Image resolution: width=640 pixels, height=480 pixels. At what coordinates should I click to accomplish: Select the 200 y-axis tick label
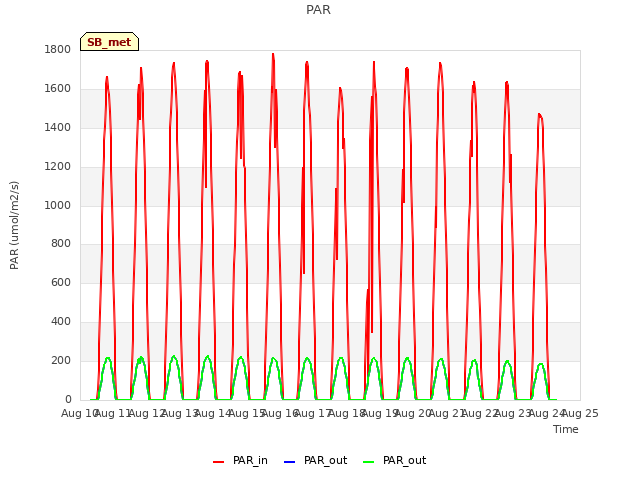(61, 360)
